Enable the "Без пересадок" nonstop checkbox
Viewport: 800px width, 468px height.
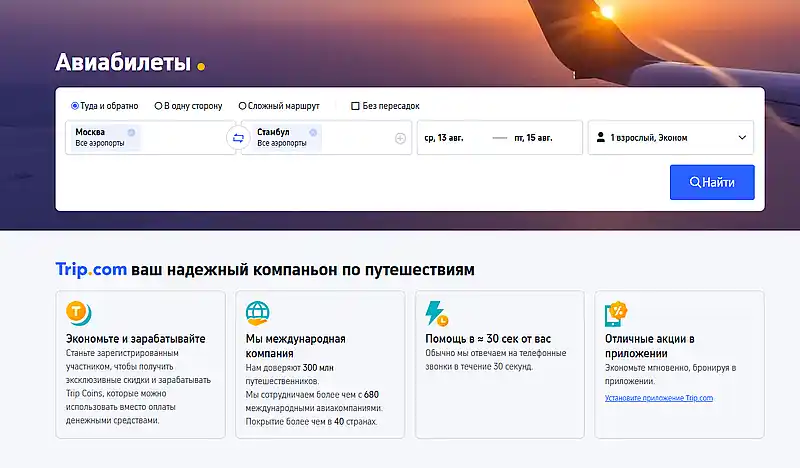[385, 106]
